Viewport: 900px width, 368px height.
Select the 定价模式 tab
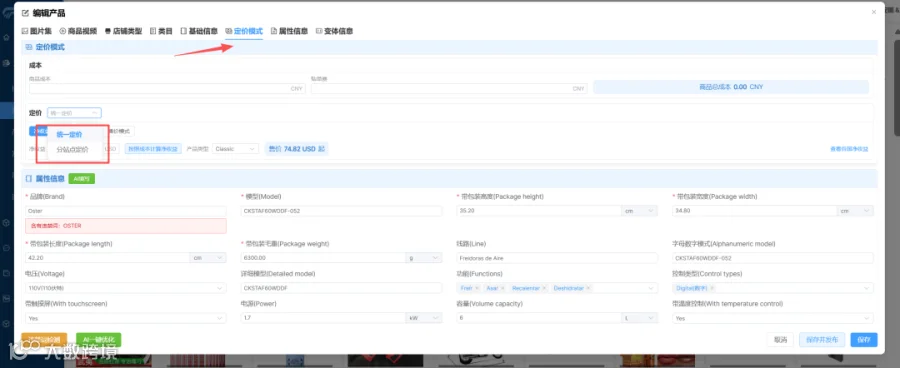[x=244, y=31]
